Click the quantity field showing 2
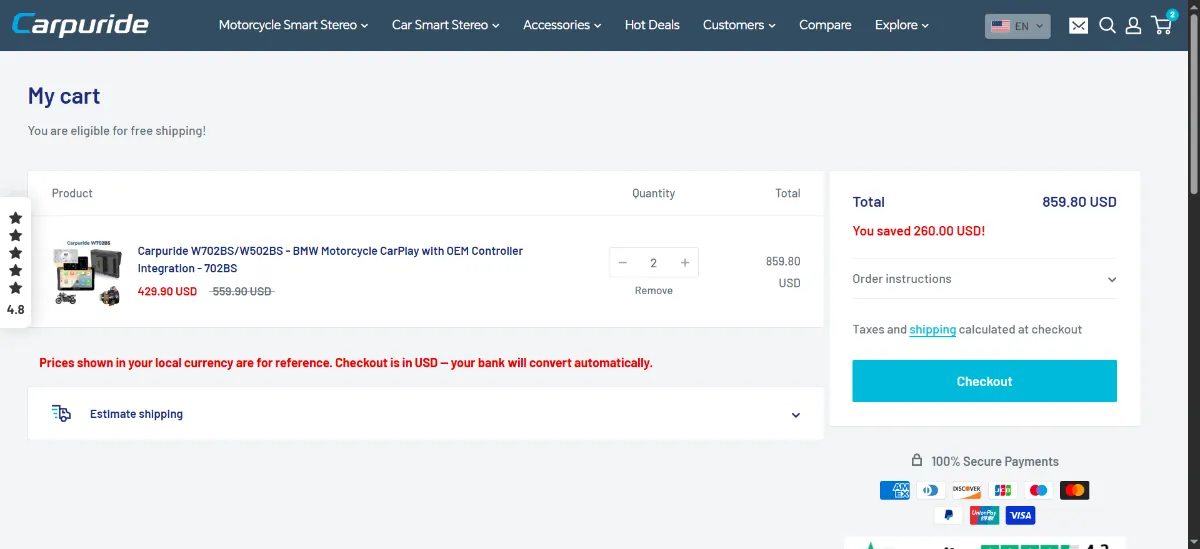 [654, 263]
